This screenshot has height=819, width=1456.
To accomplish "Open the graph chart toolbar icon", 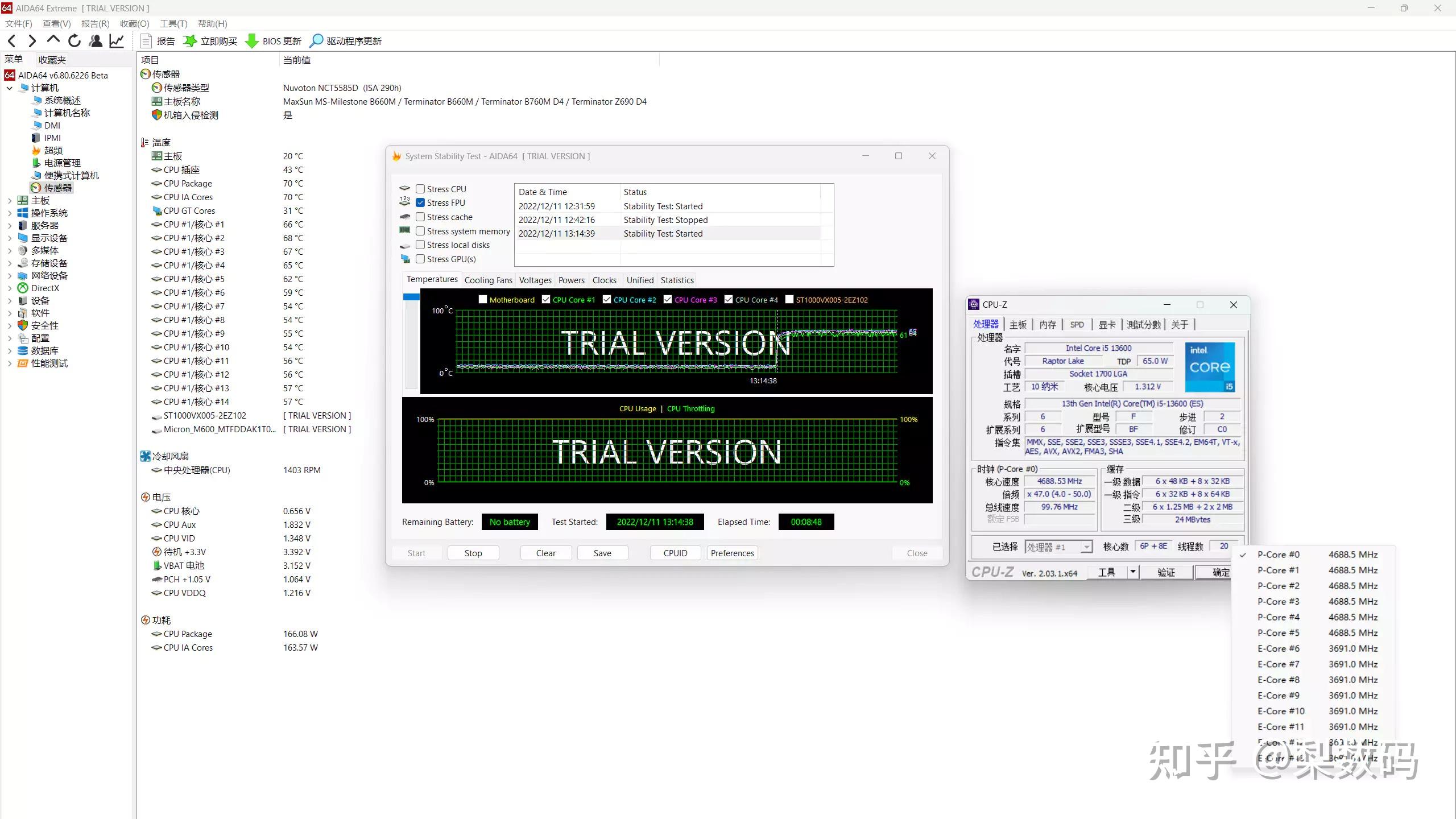I will (117, 41).
